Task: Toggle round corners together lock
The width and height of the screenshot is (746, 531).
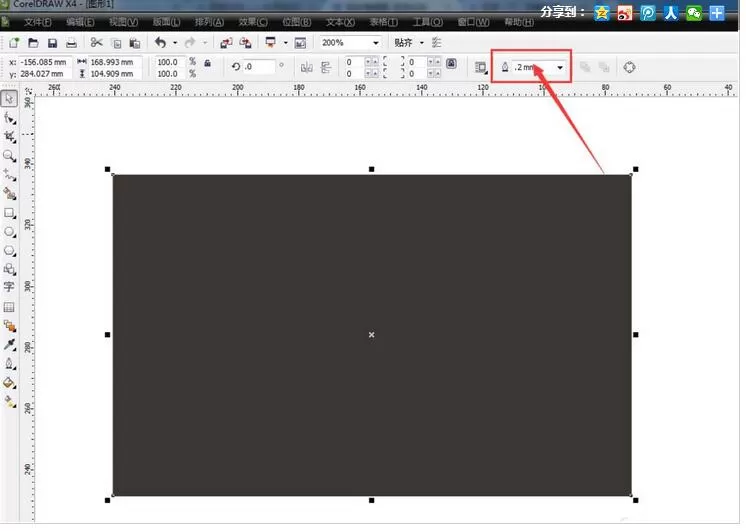Action: (x=451, y=63)
